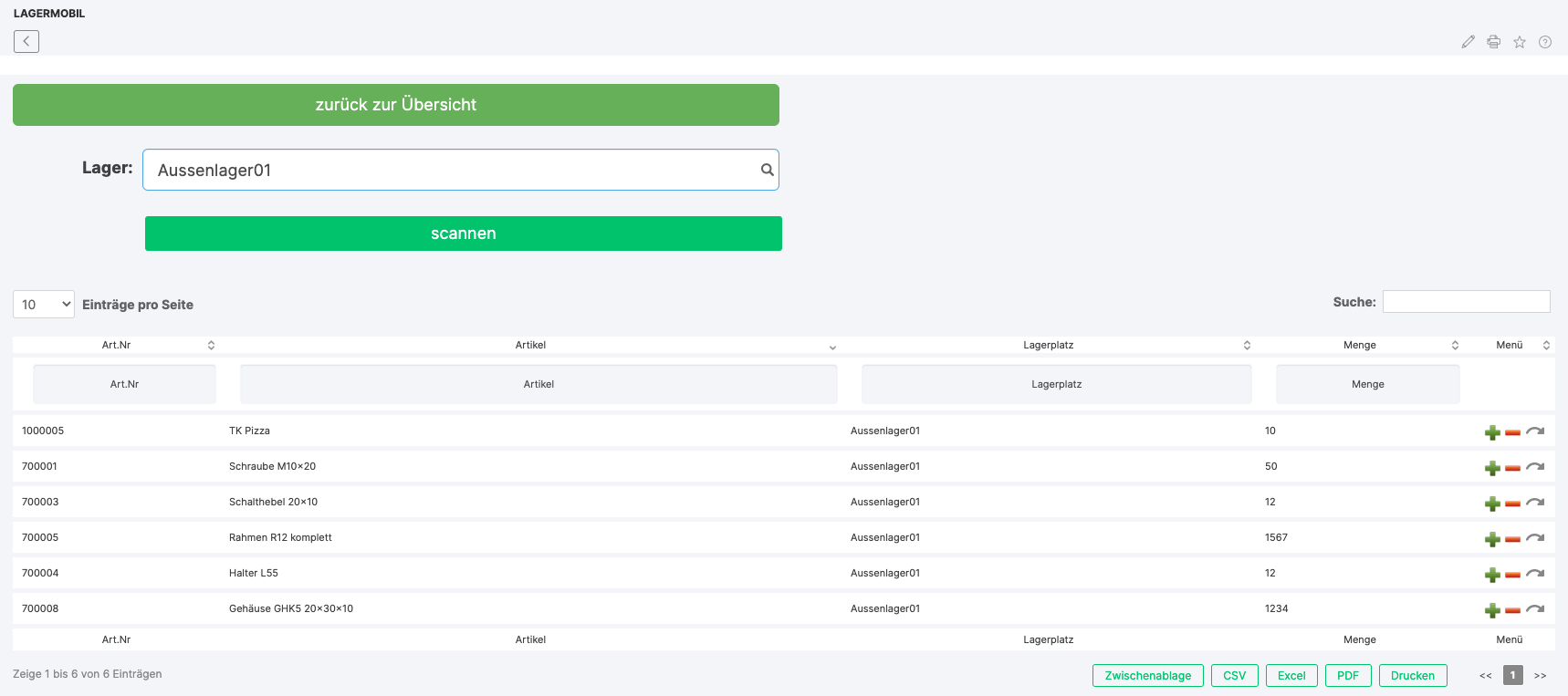Image resolution: width=1568 pixels, height=696 pixels.
Task: Click the pencil edit icon at top right
Action: click(1468, 42)
